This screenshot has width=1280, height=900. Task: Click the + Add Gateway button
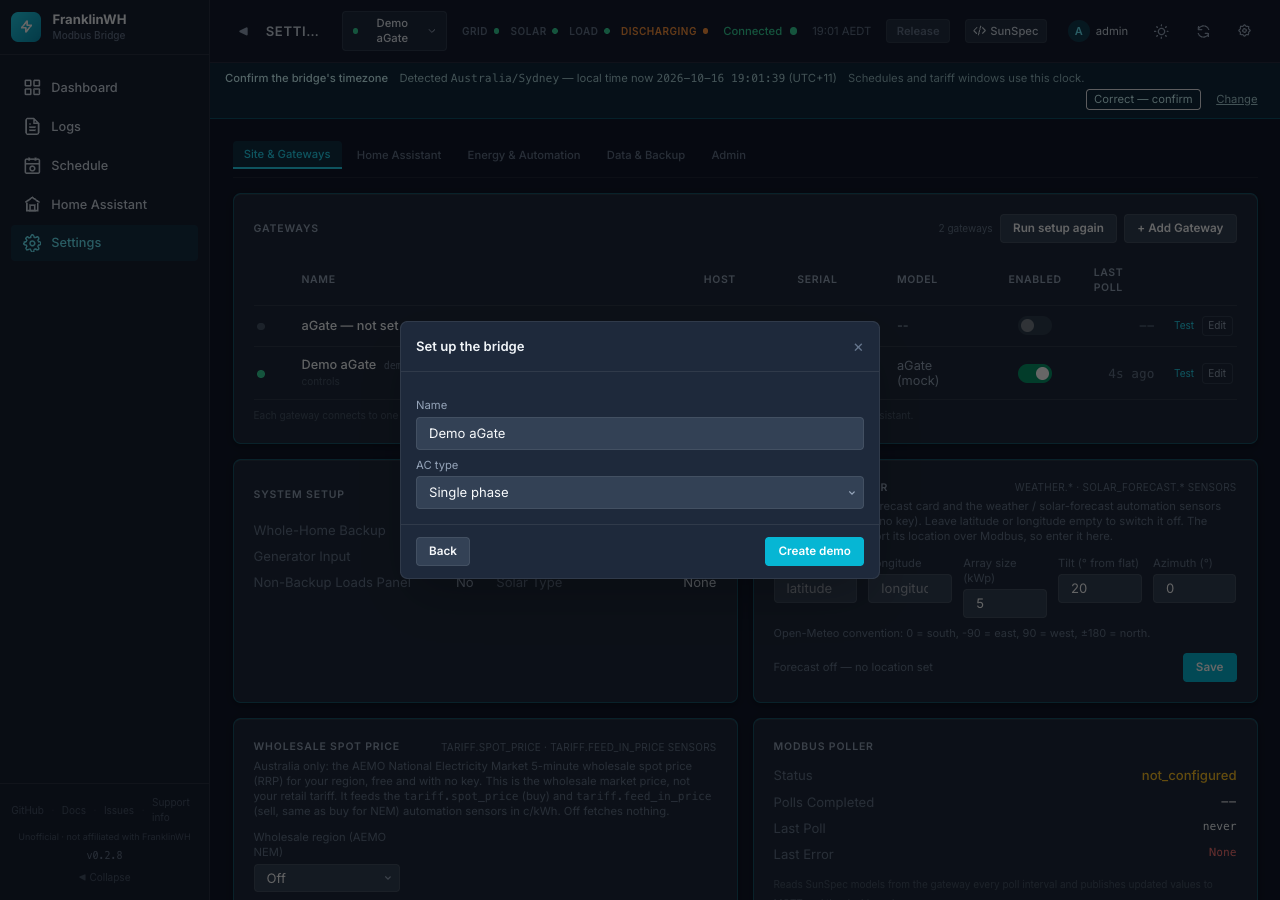(x=1180, y=228)
